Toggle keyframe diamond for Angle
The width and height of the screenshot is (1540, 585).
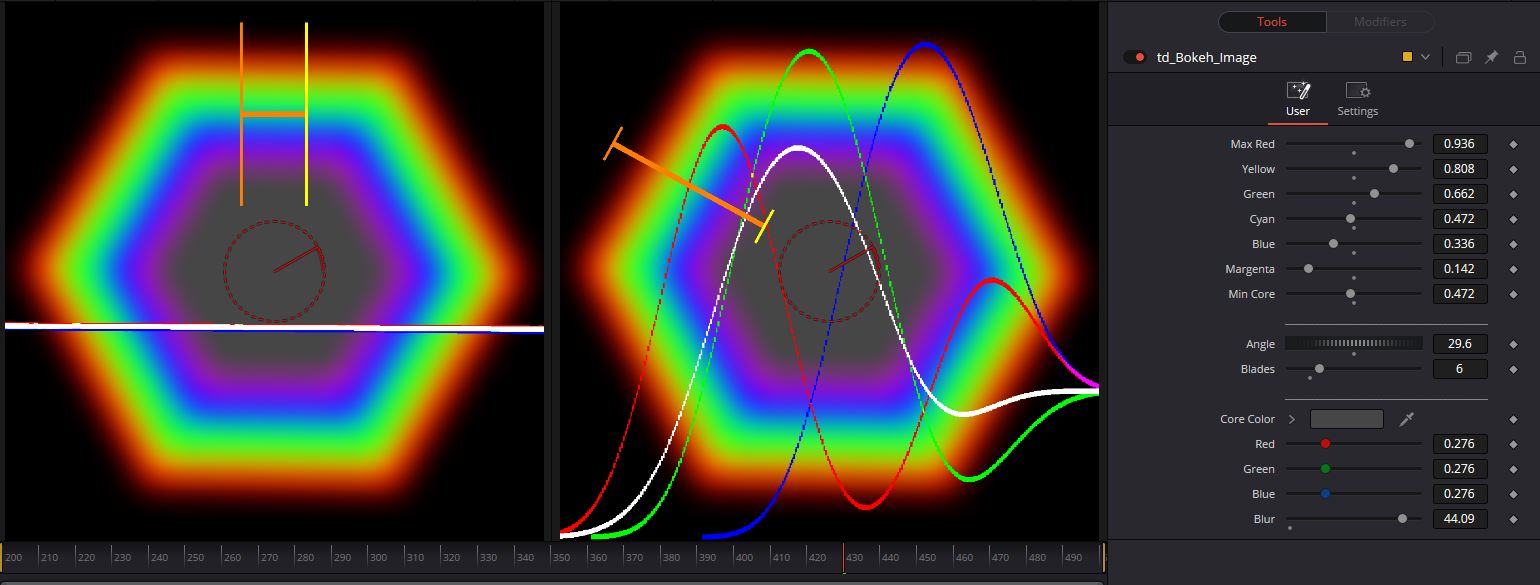1513,344
